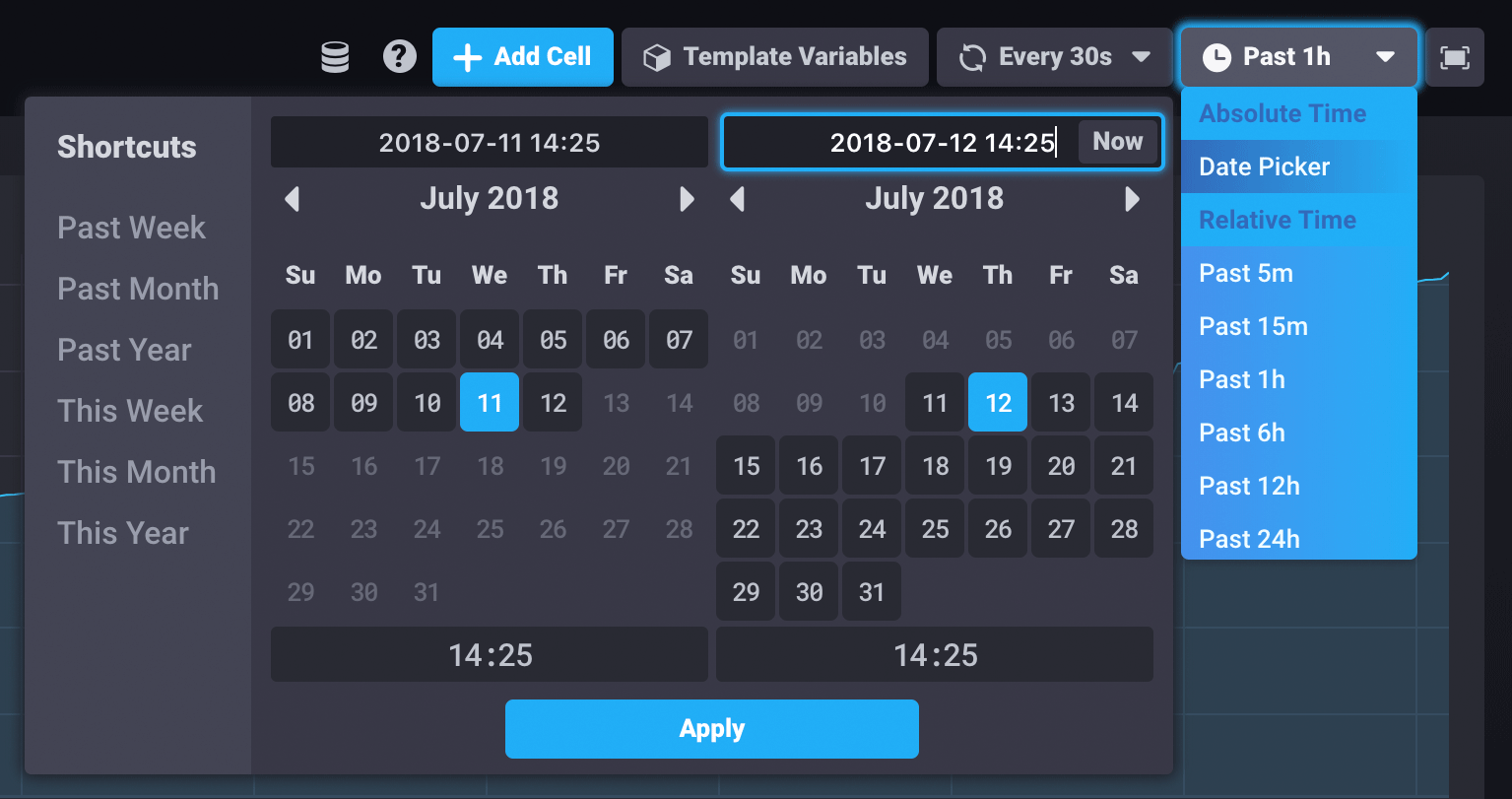Select Relative Time from the menu
1512x799 pixels.
click(1277, 220)
